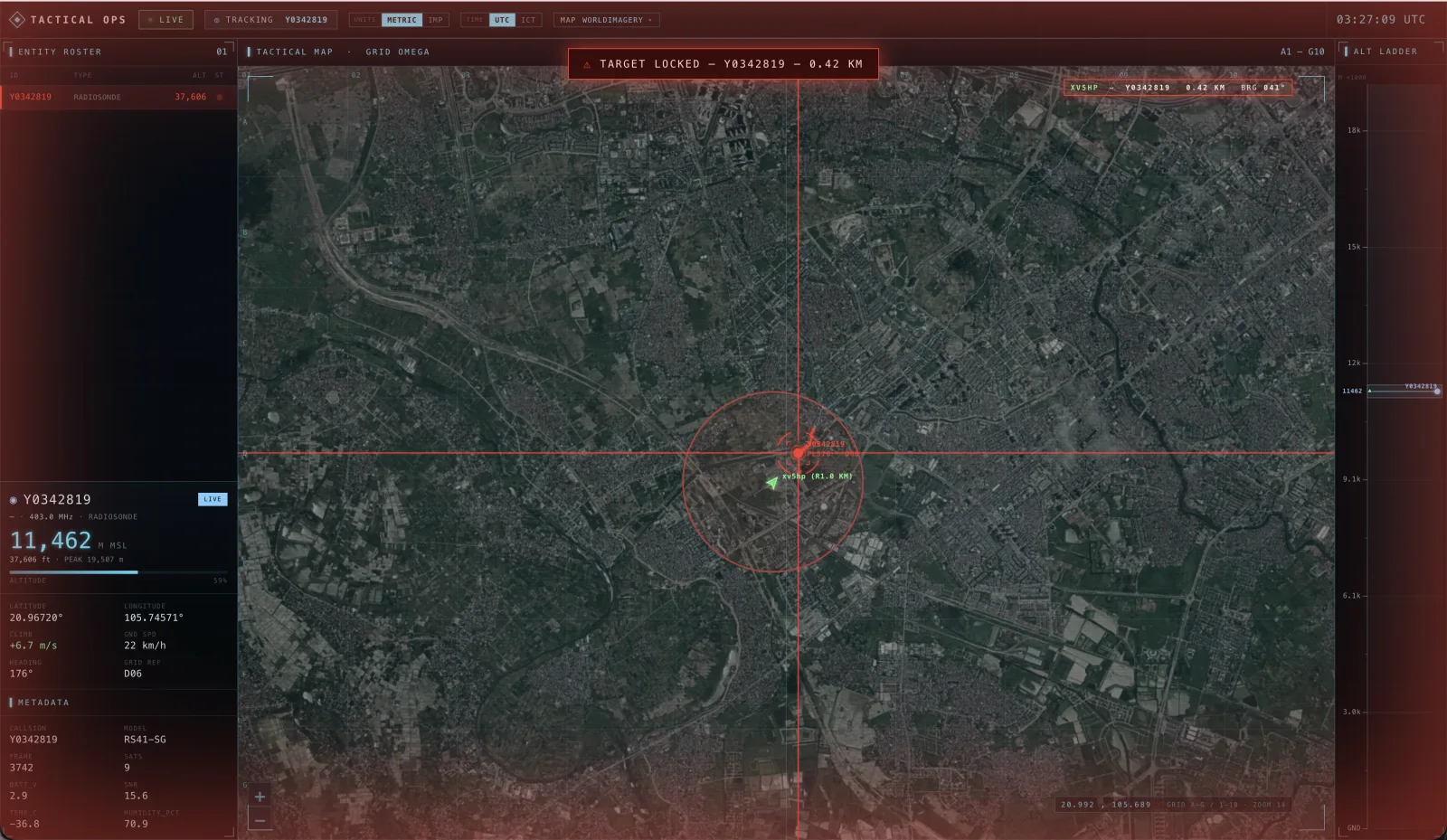
Task: Click the LIVE badge in the detail panel
Action: (213, 499)
